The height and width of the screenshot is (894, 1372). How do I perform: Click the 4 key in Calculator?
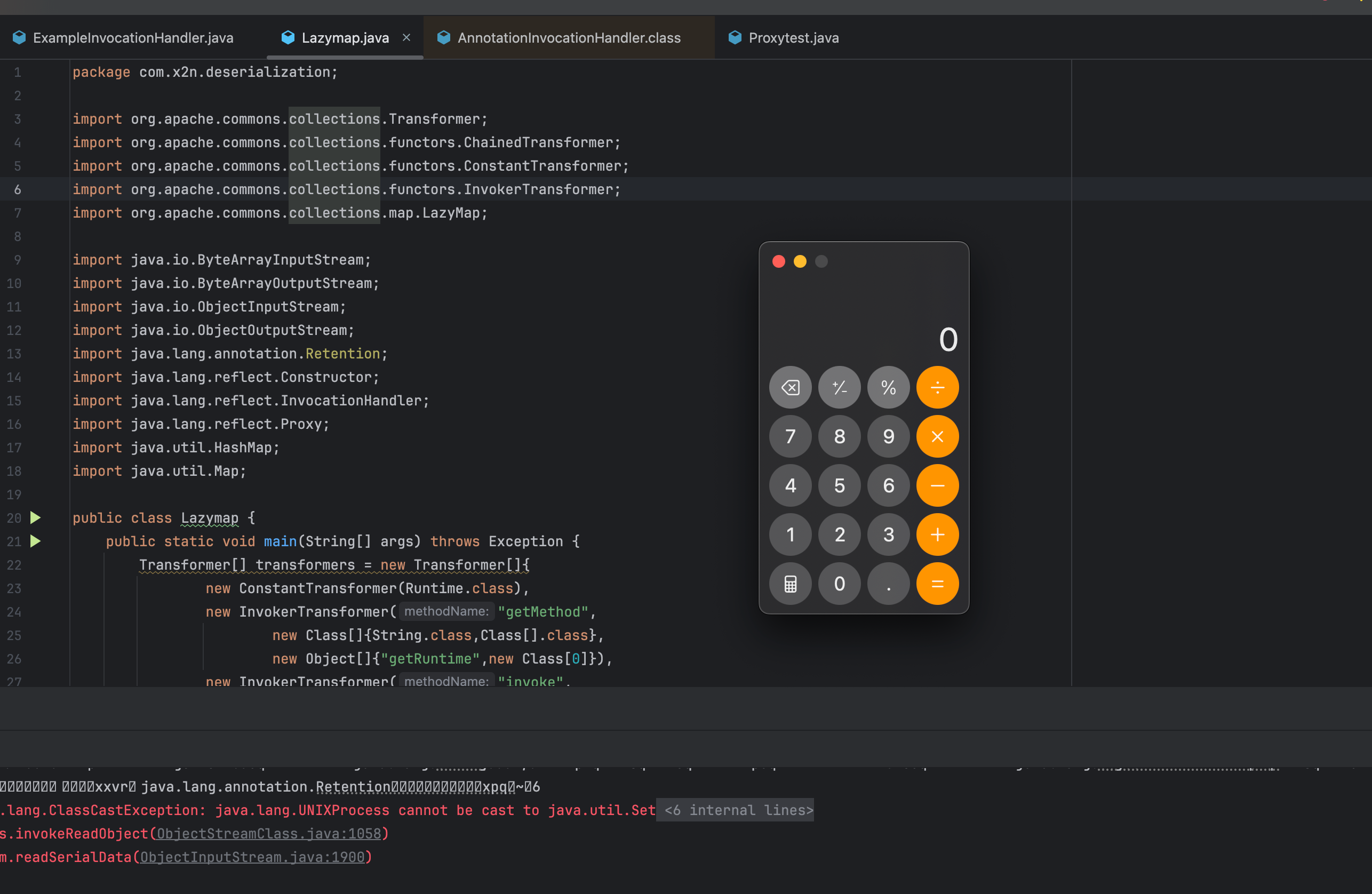791,485
